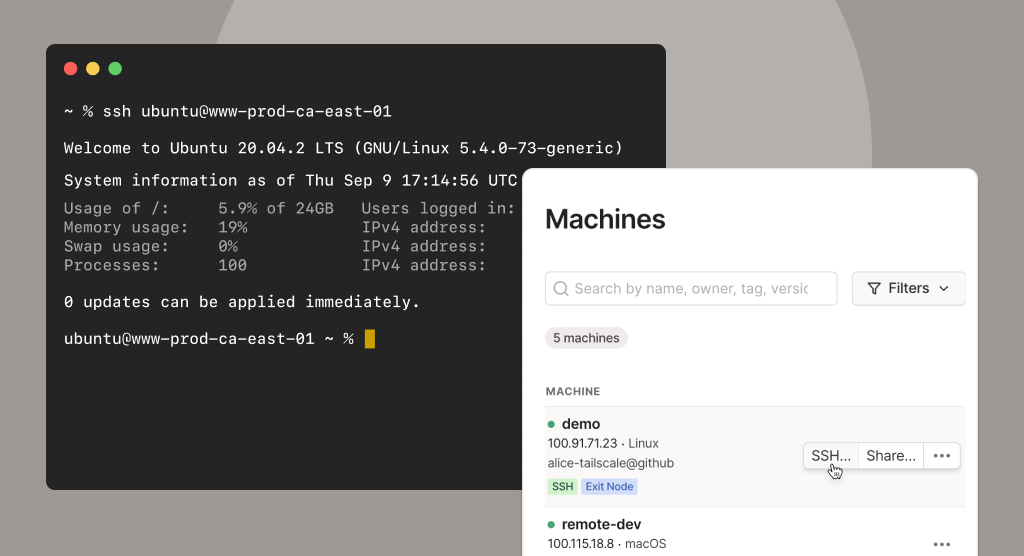The height and width of the screenshot is (556, 1024).
Task: Maximize the terminal with green button
Action: click(x=115, y=69)
